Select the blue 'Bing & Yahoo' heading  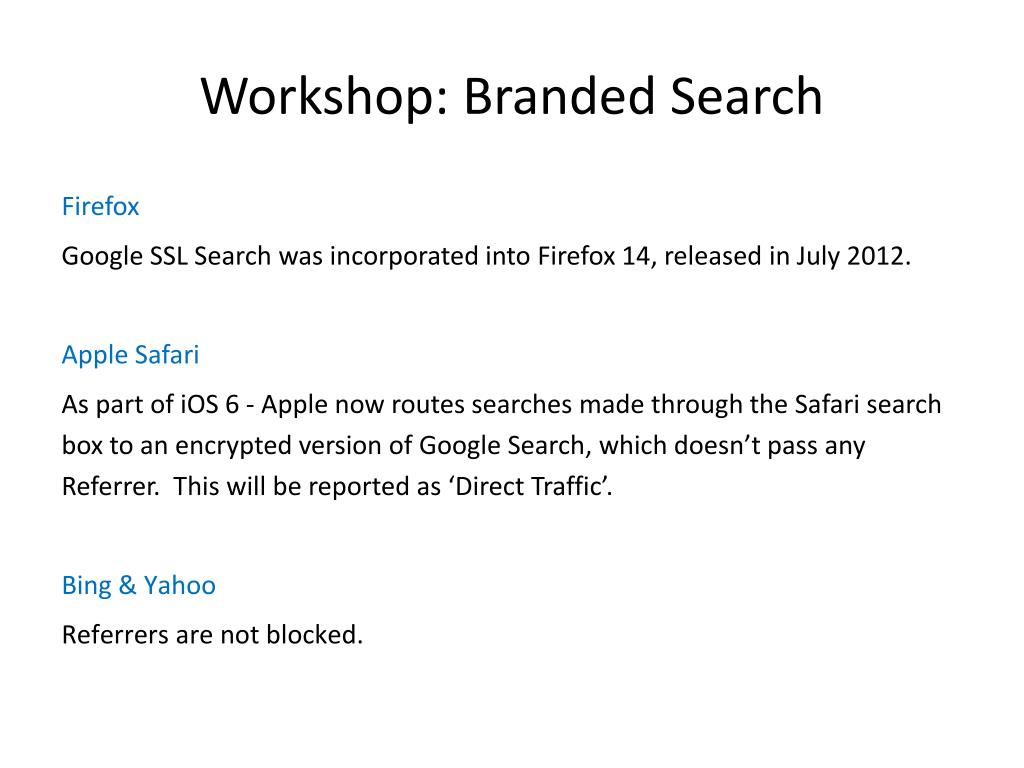[x=138, y=585]
